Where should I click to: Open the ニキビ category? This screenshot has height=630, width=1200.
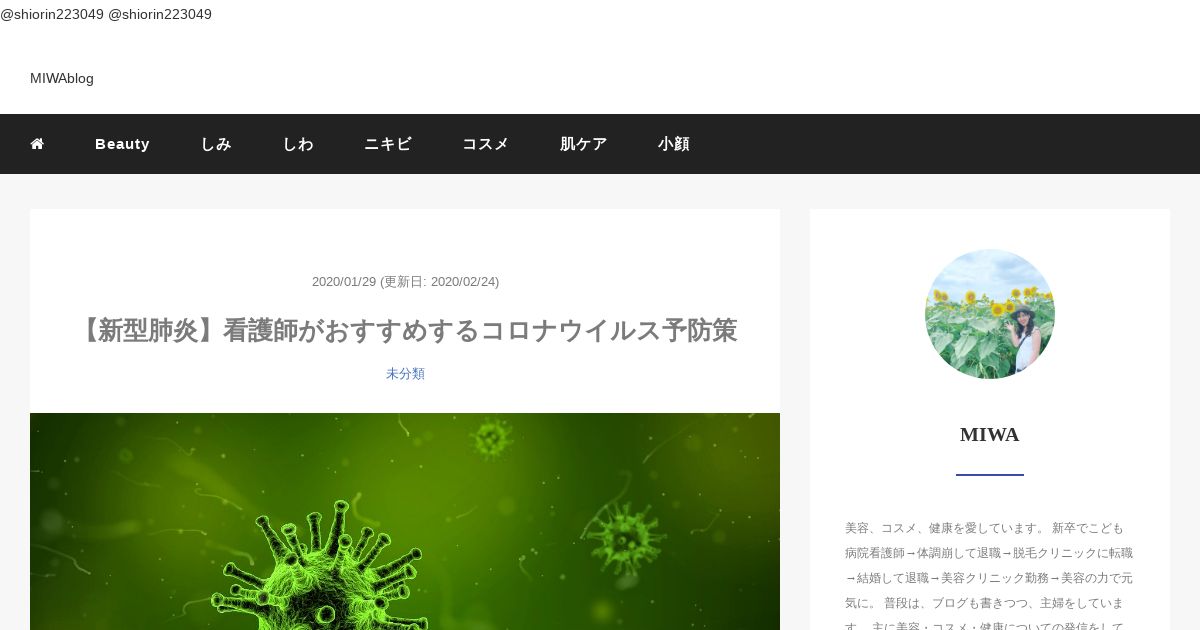(x=388, y=144)
